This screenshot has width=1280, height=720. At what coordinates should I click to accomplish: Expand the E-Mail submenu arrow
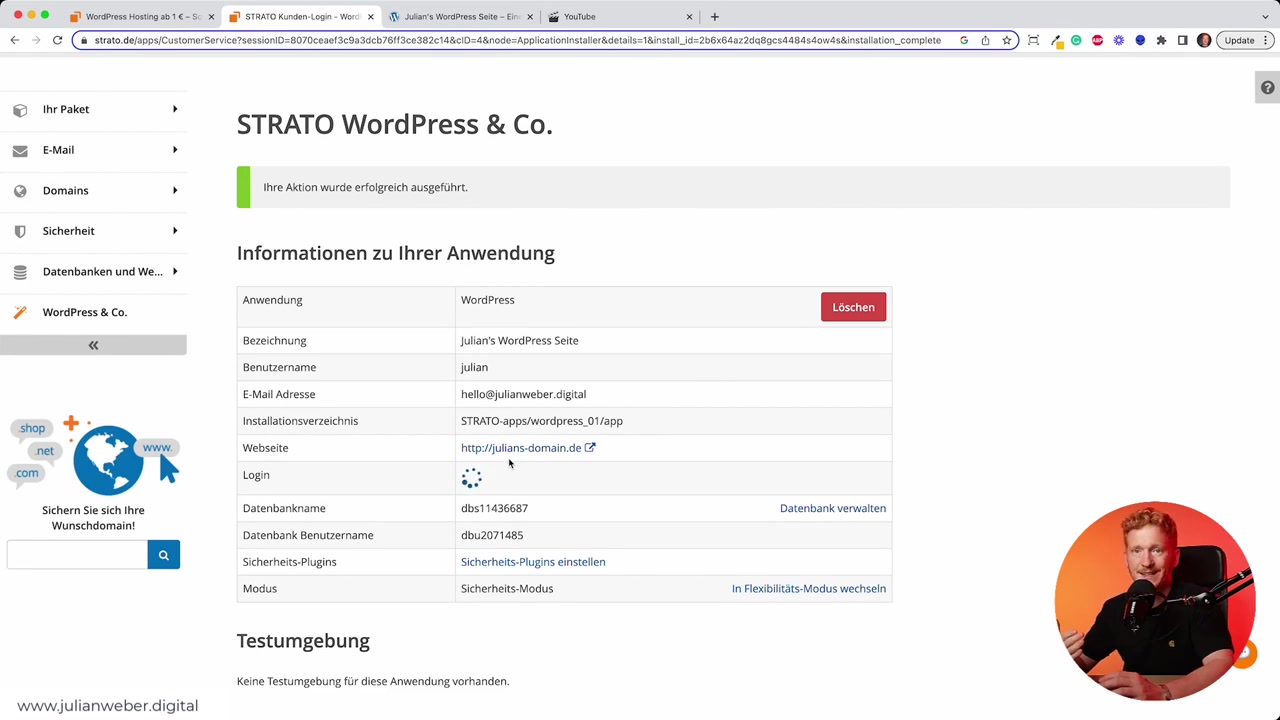175,150
